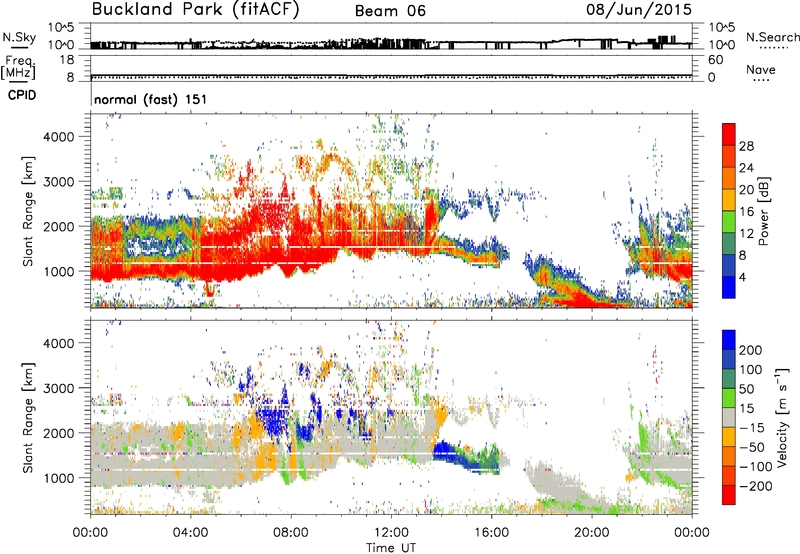The height and width of the screenshot is (554, 800).
Task: Click the 'normal (fast) 151' mode text
Action: (x=151, y=99)
